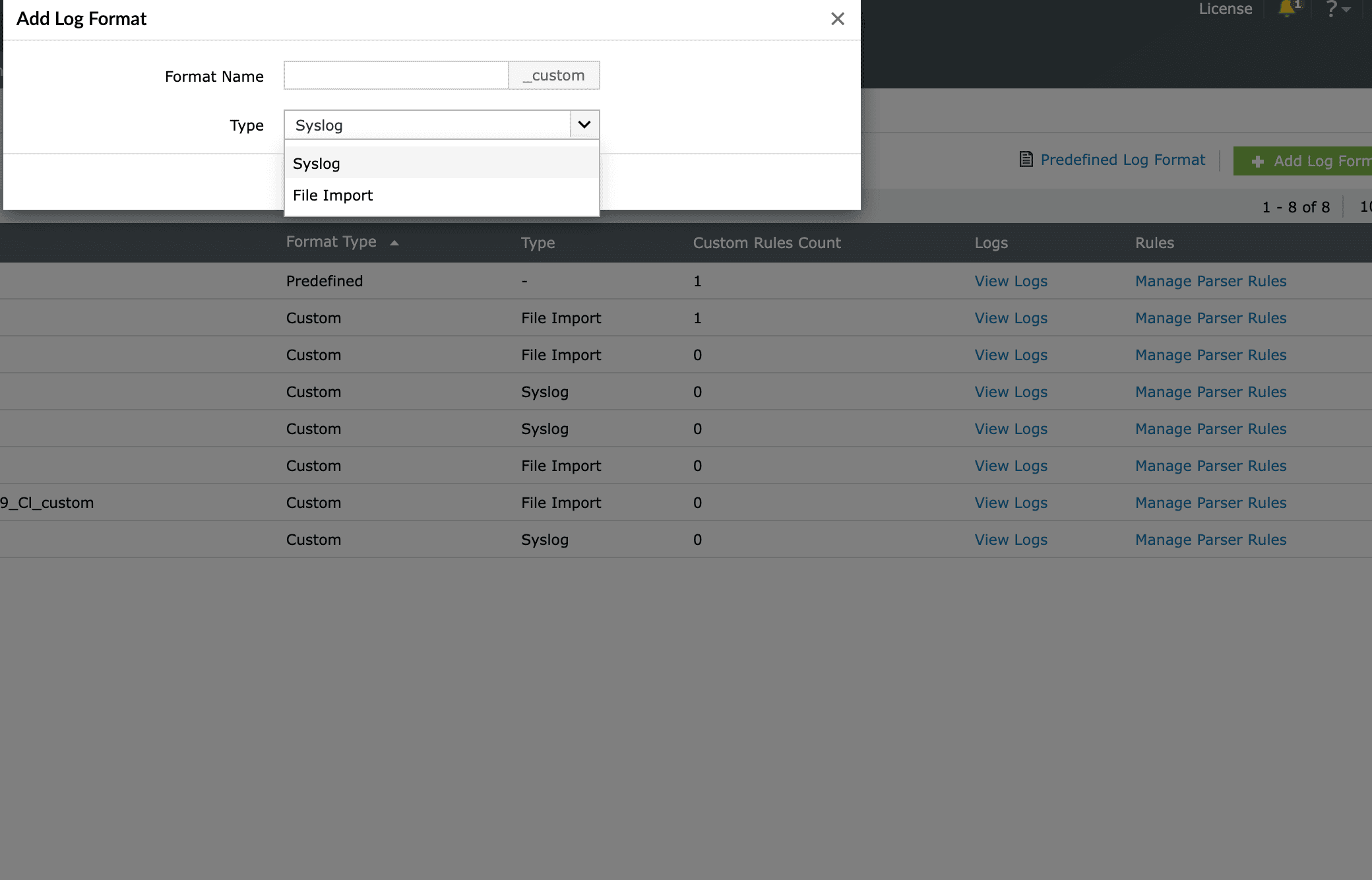1372x880 pixels.
Task: Close the Add Log Format dialog
Action: coord(837,18)
